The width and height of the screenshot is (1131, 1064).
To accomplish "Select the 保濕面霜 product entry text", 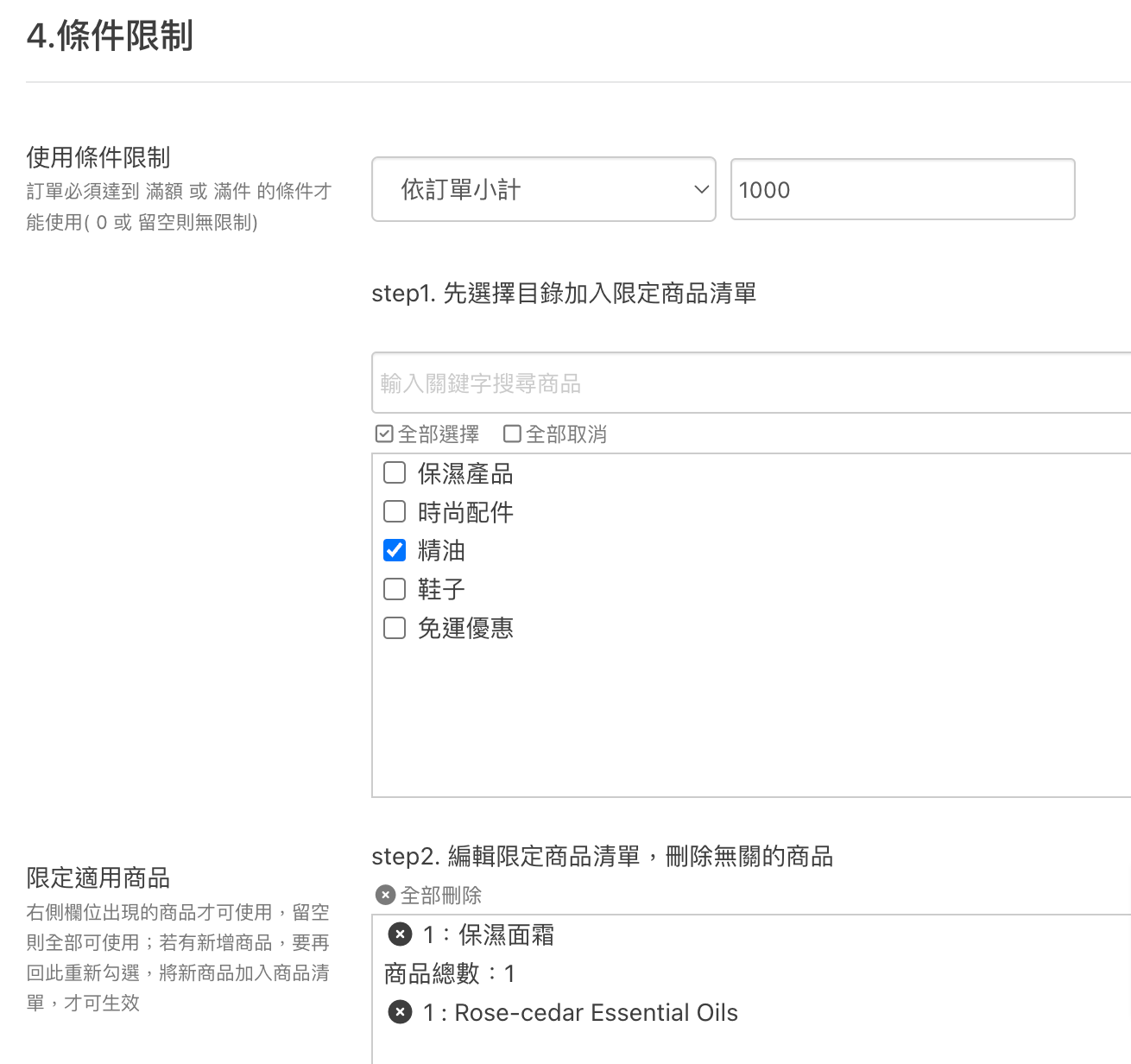I will [x=506, y=934].
